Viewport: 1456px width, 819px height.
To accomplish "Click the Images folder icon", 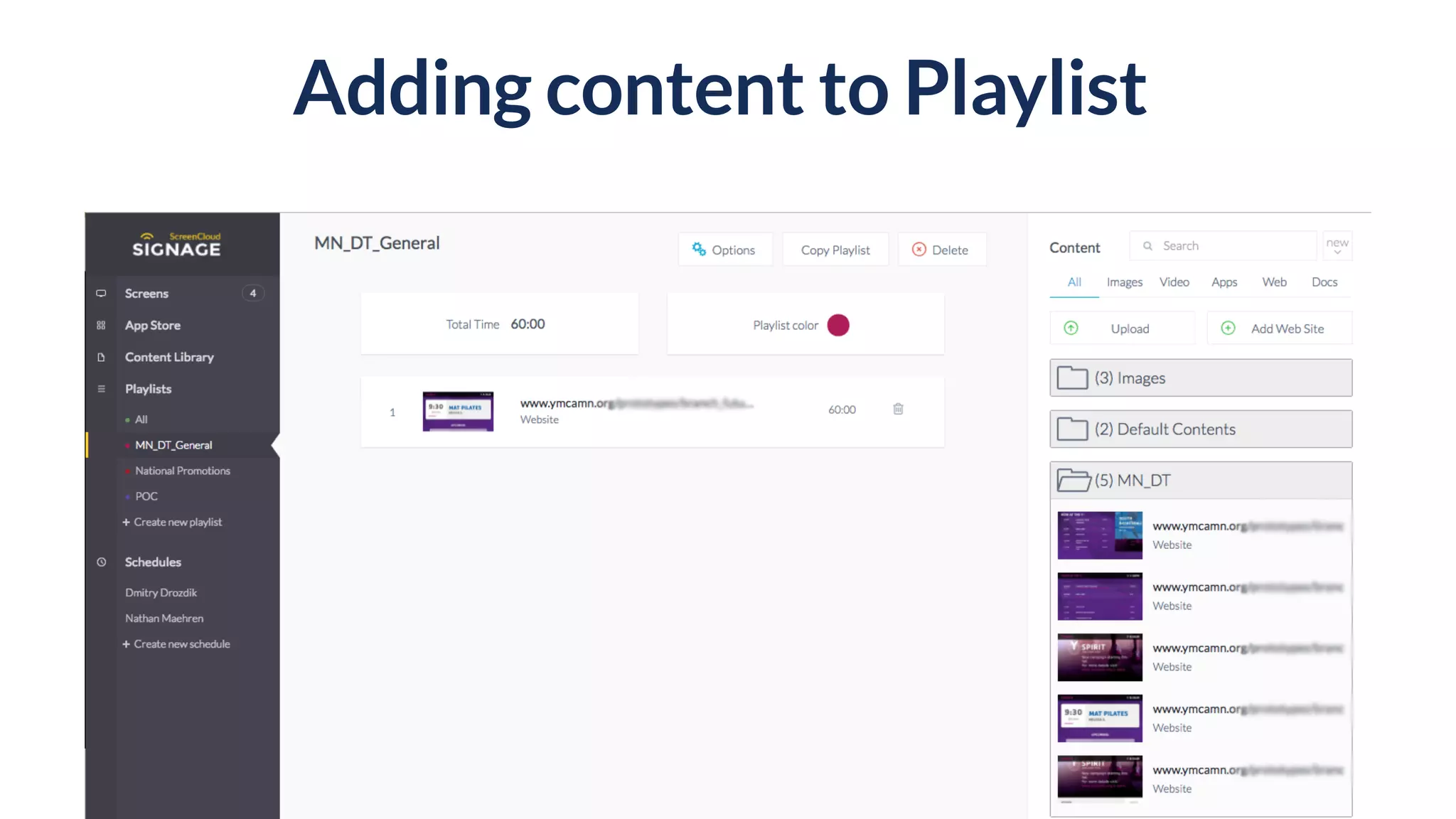I will pyautogui.click(x=1072, y=378).
